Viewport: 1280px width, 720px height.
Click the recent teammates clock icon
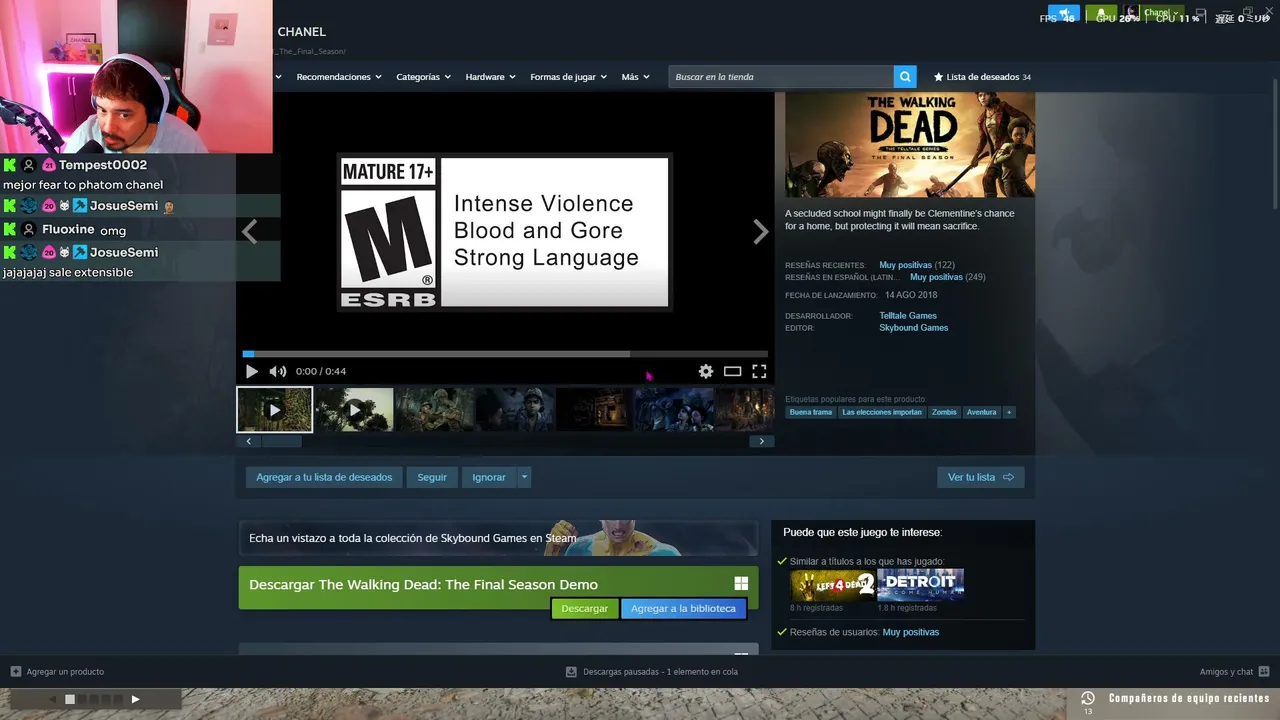pyautogui.click(x=1088, y=698)
